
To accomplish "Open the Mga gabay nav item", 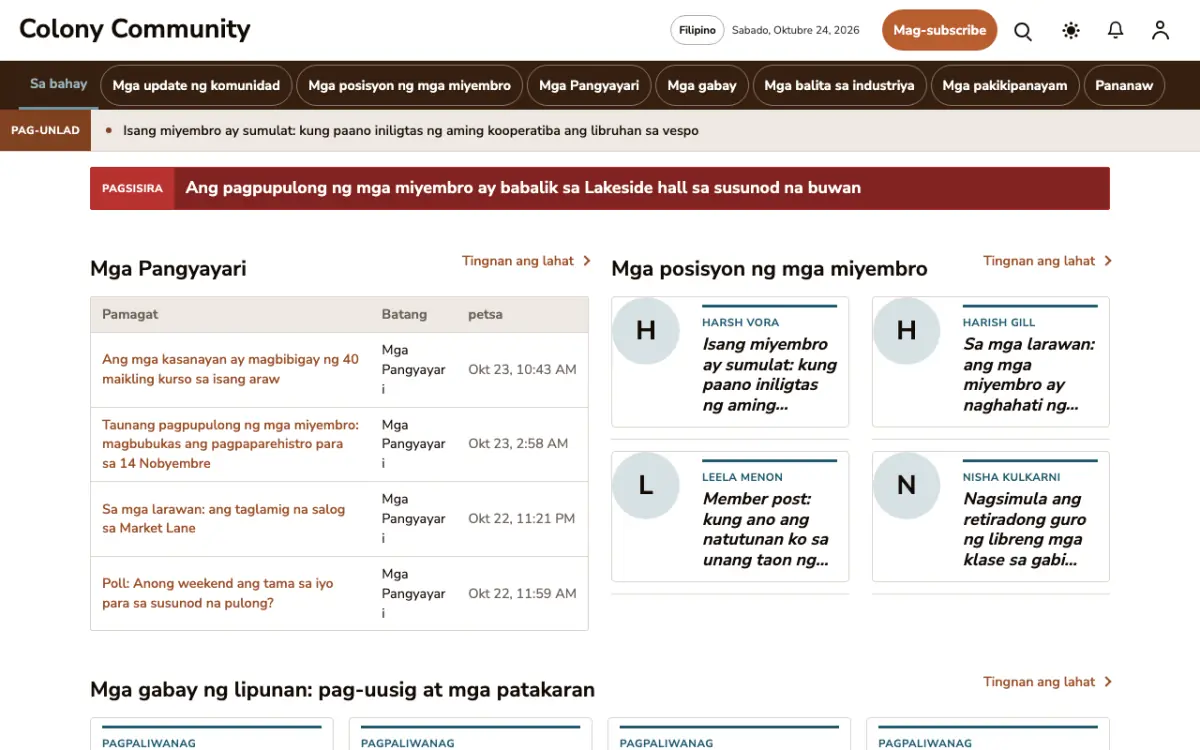I will pyautogui.click(x=702, y=85).
